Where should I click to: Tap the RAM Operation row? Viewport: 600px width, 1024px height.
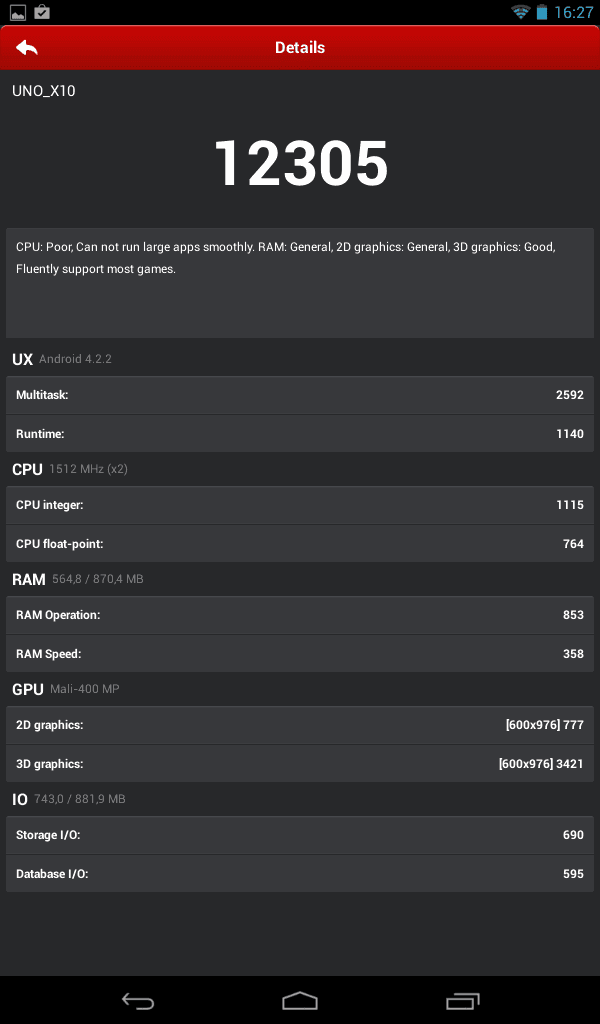[300, 615]
